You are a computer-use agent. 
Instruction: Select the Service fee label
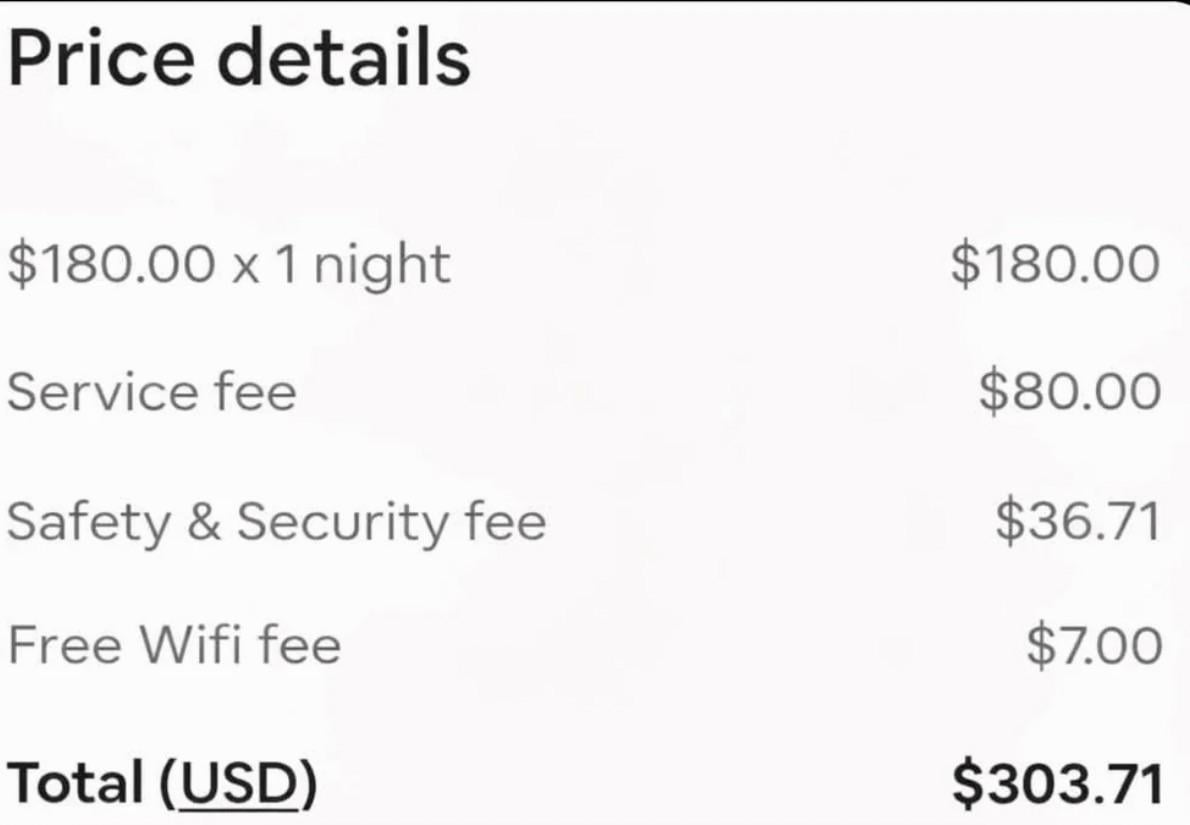(152, 391)
